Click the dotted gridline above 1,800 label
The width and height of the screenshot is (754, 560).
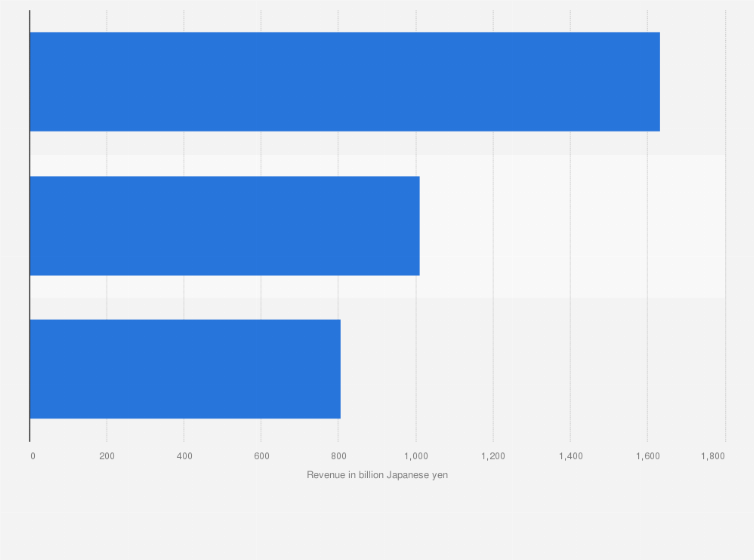[x=725, y=226]
